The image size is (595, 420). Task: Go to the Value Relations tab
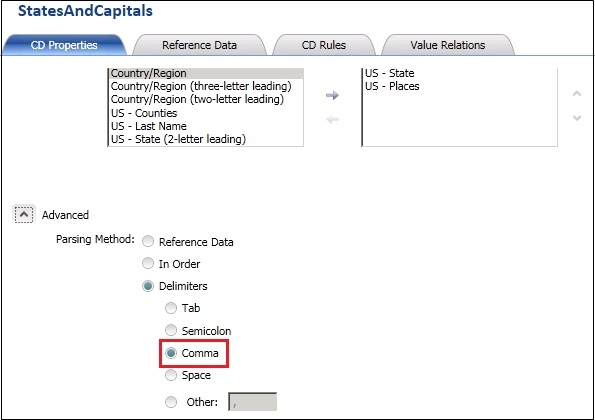coord(447,45)
